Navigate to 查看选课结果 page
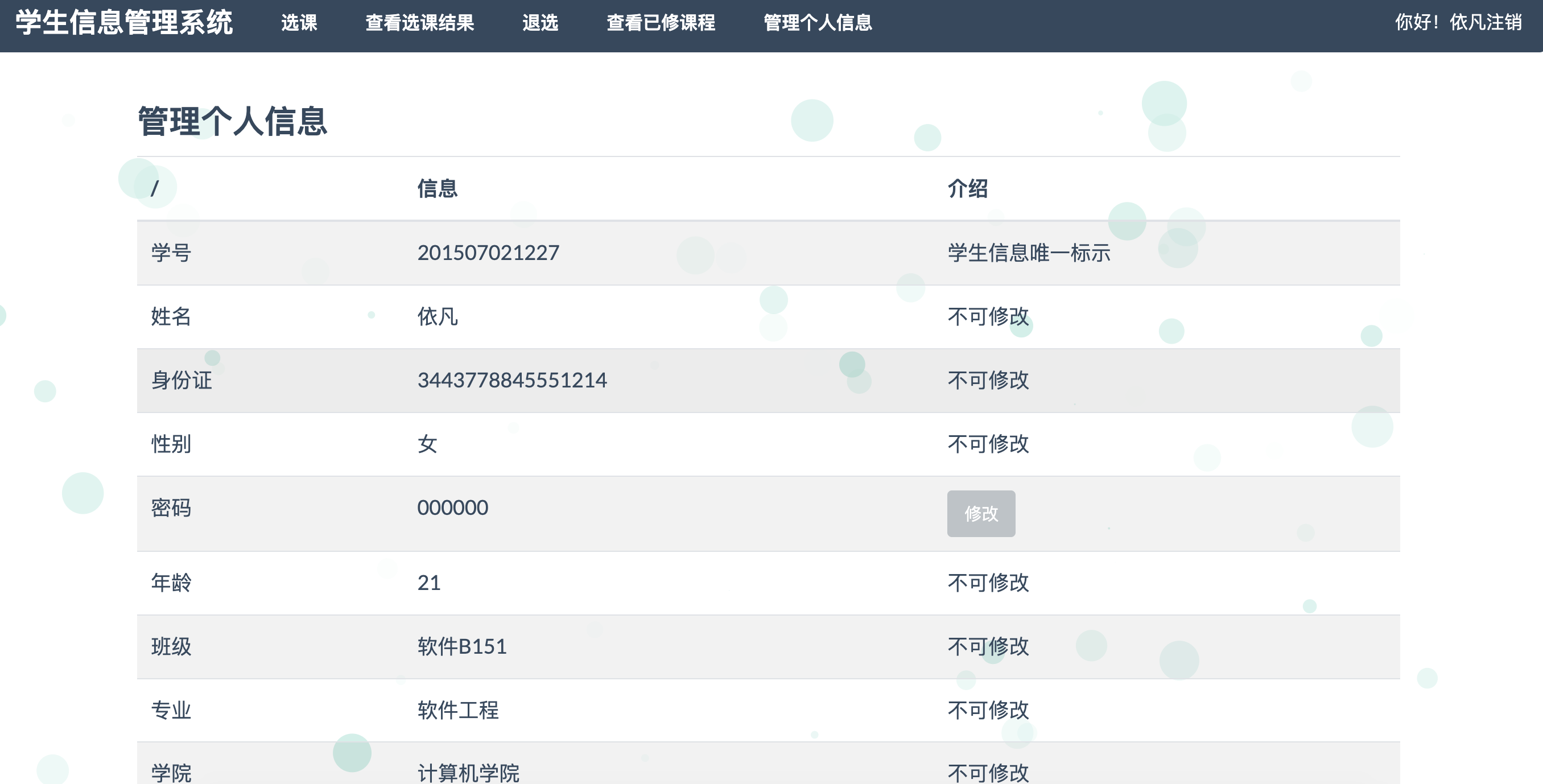Viewport: 1543px width, 784px height. [419, 23]
